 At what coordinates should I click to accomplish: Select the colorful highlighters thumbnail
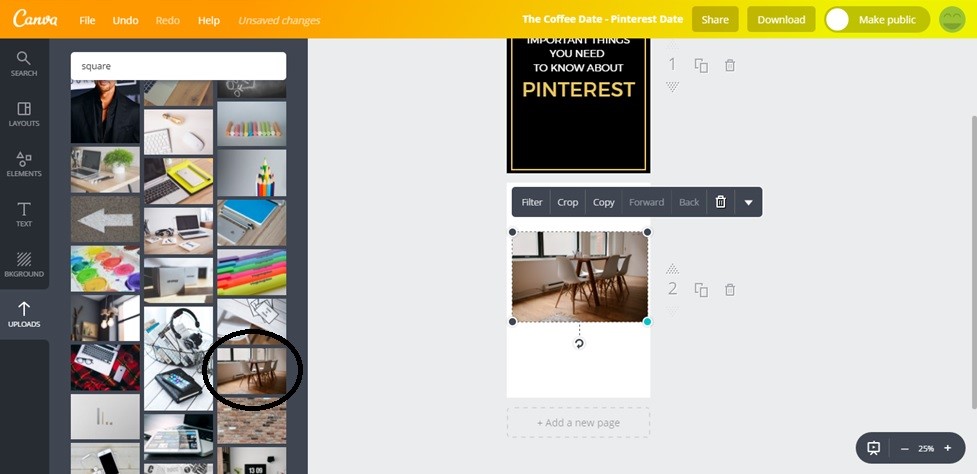tap(252, 272)
